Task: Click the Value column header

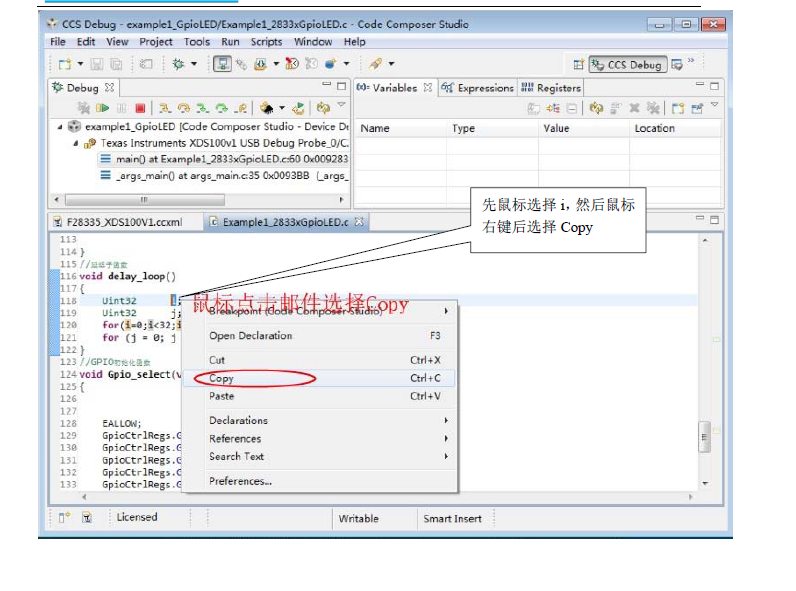Action: click(583, 128)
